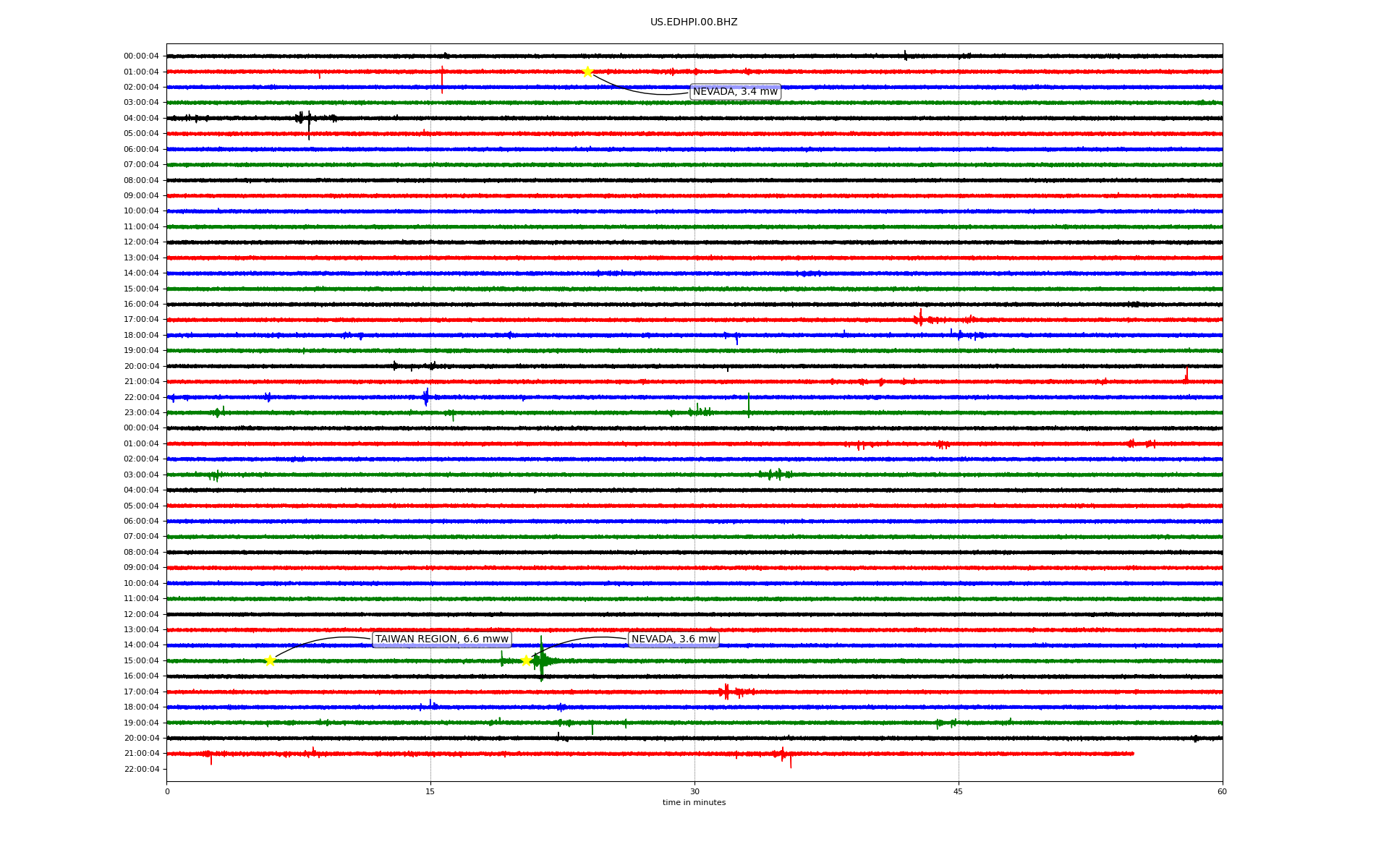
Task: Click the large green spike on the 15:00:04 trace
Action: click(x=541, y=660)
